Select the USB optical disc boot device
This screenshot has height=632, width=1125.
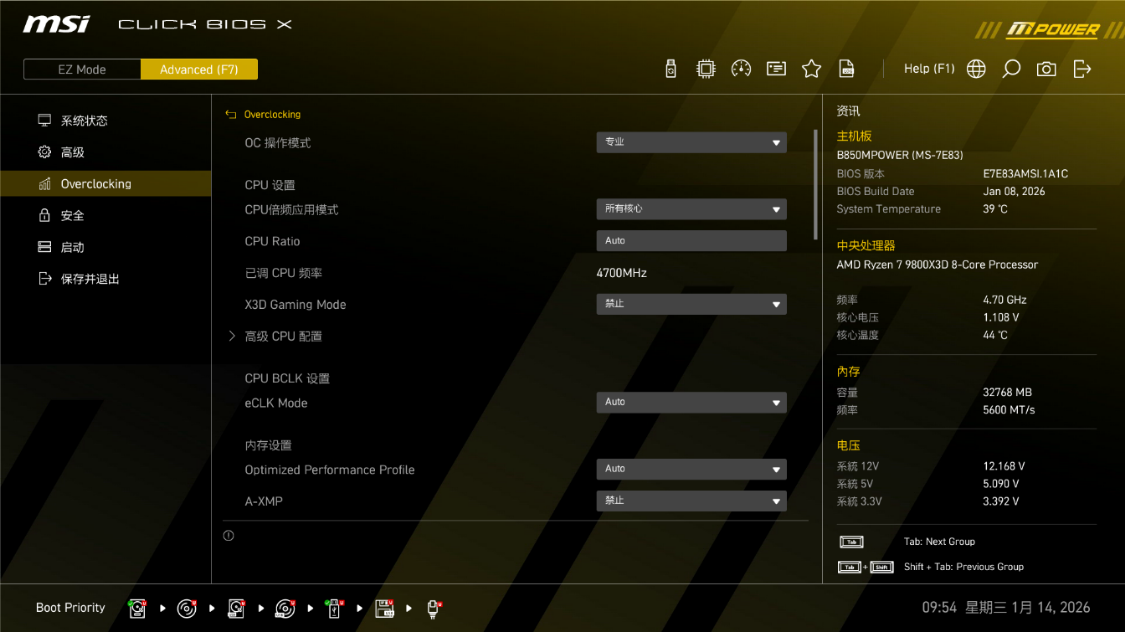point(285,608)
